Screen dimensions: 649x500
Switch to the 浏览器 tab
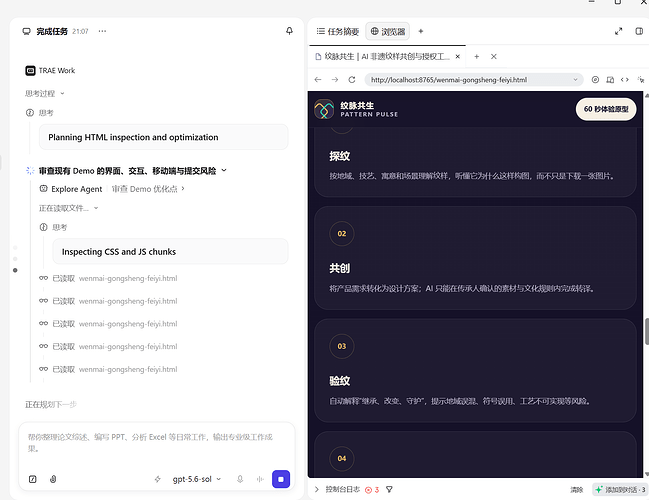[387, 31]
